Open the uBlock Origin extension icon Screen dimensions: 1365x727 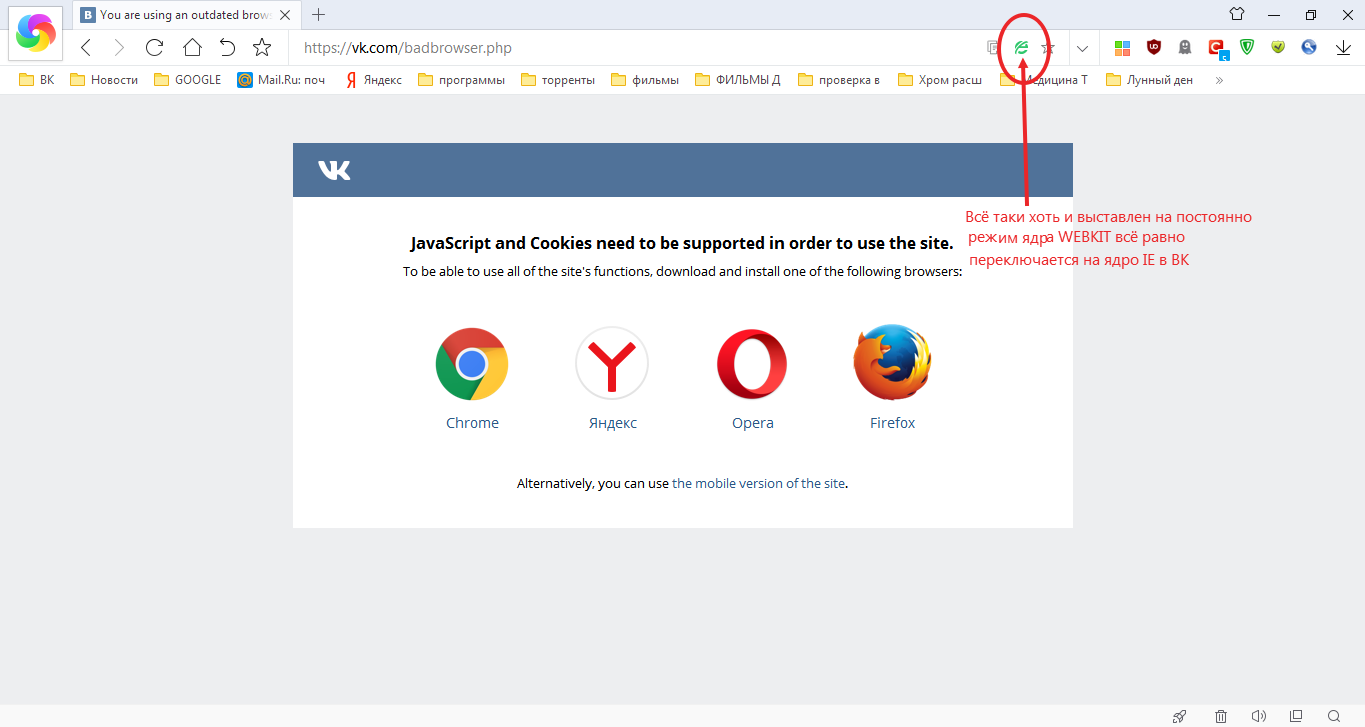click(x=1154, y=46)
